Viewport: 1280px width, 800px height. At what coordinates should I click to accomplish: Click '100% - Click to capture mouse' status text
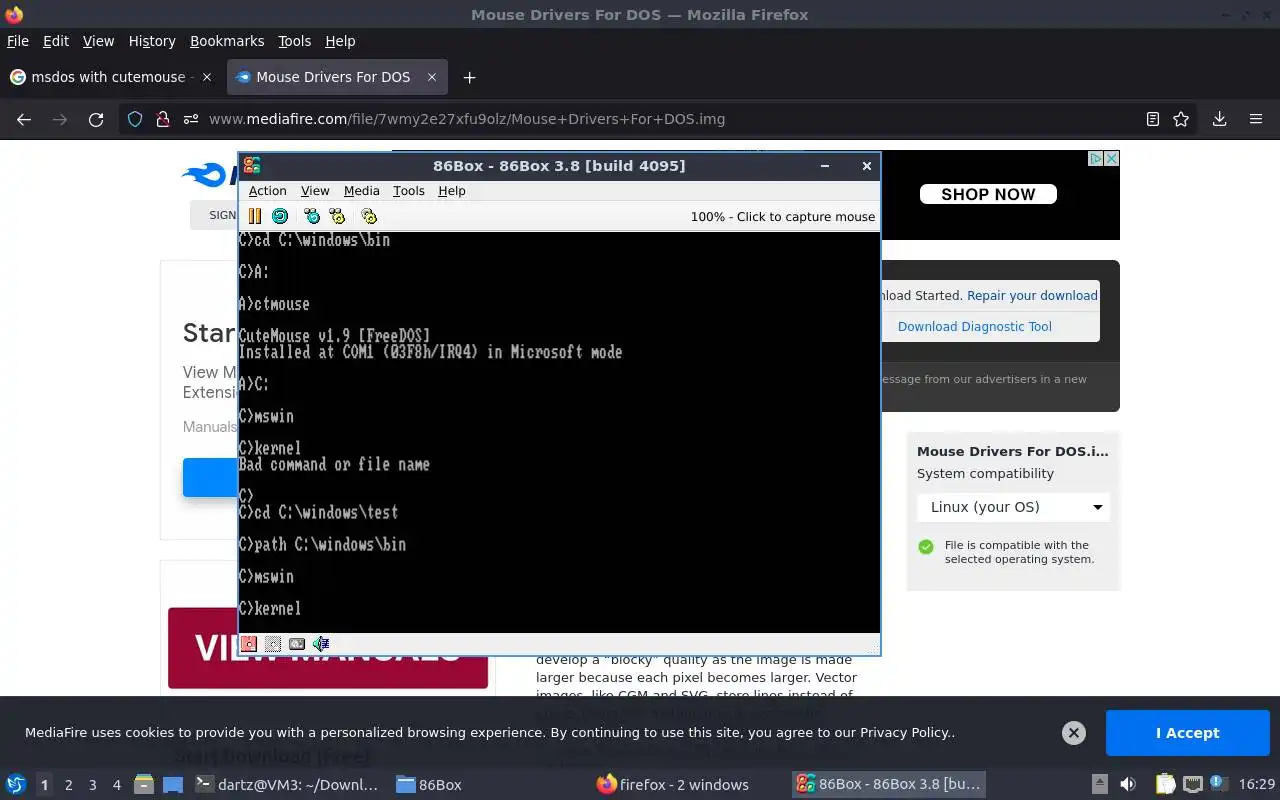782,216
